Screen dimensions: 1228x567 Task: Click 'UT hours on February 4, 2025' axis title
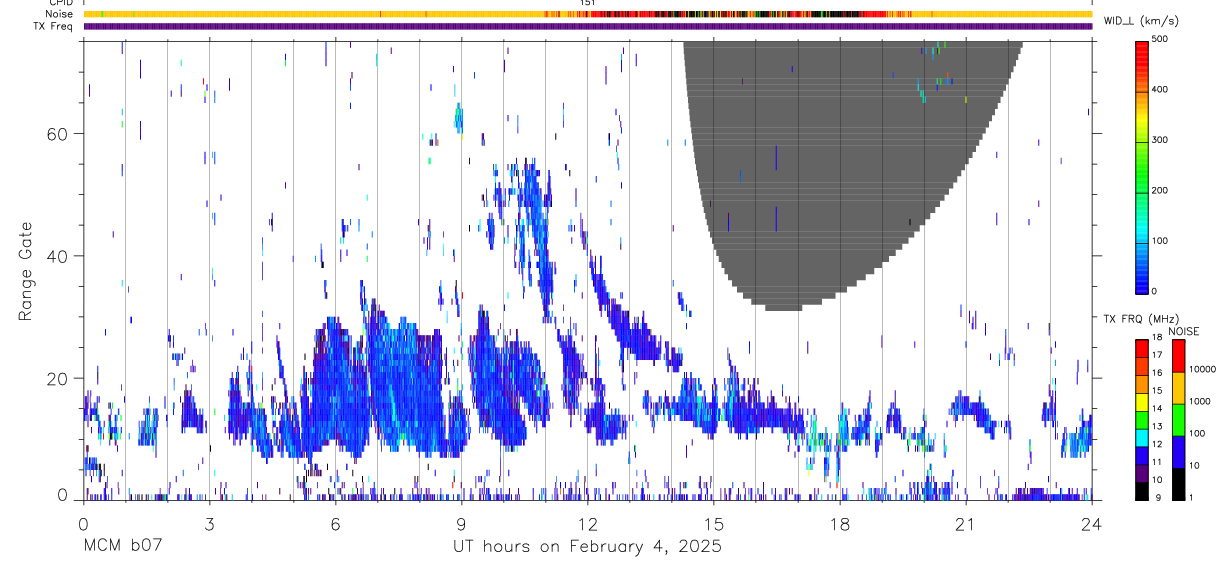(587, 547)
